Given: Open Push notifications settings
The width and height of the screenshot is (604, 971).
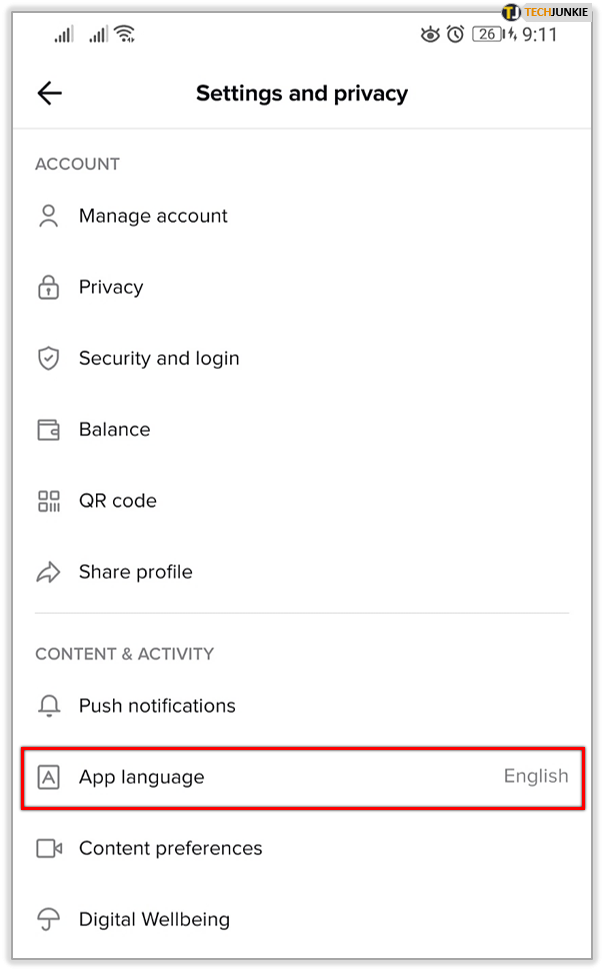Looking at the screenshot, I should 157,706.
